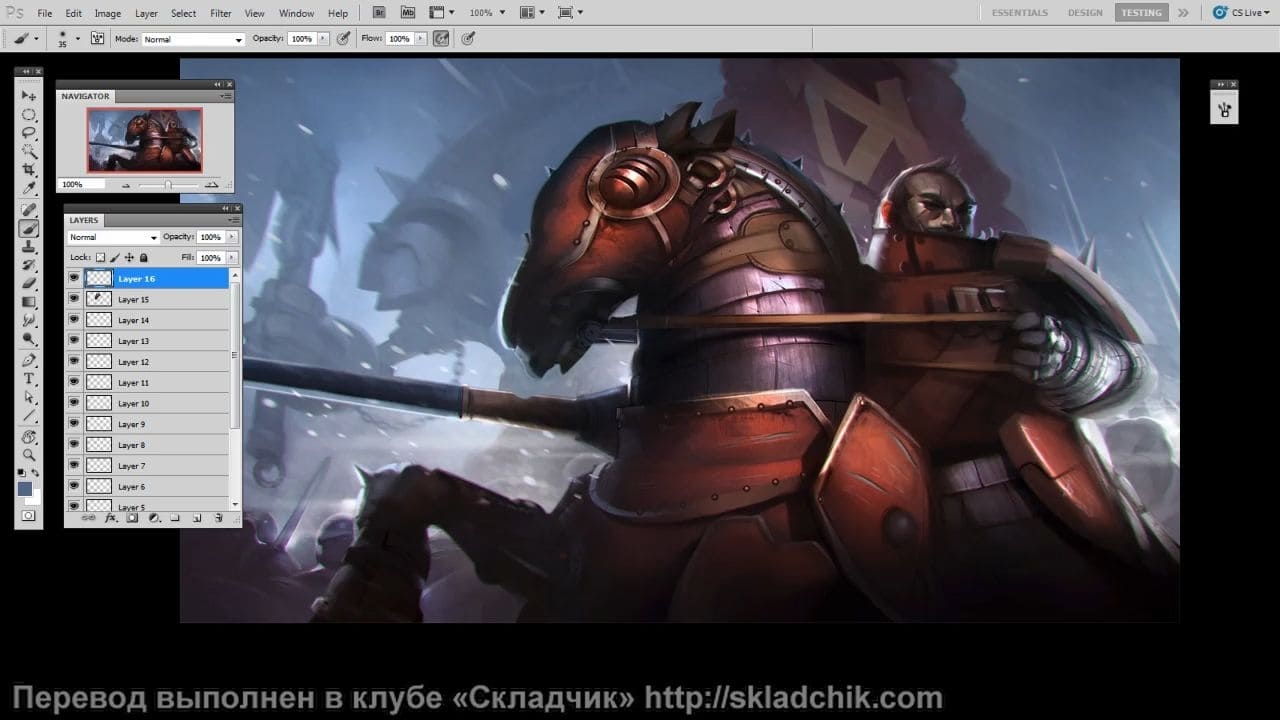This screenshot has width=1280, height=720.
Task: Open the Window menu
Action: tap(296, 13)
